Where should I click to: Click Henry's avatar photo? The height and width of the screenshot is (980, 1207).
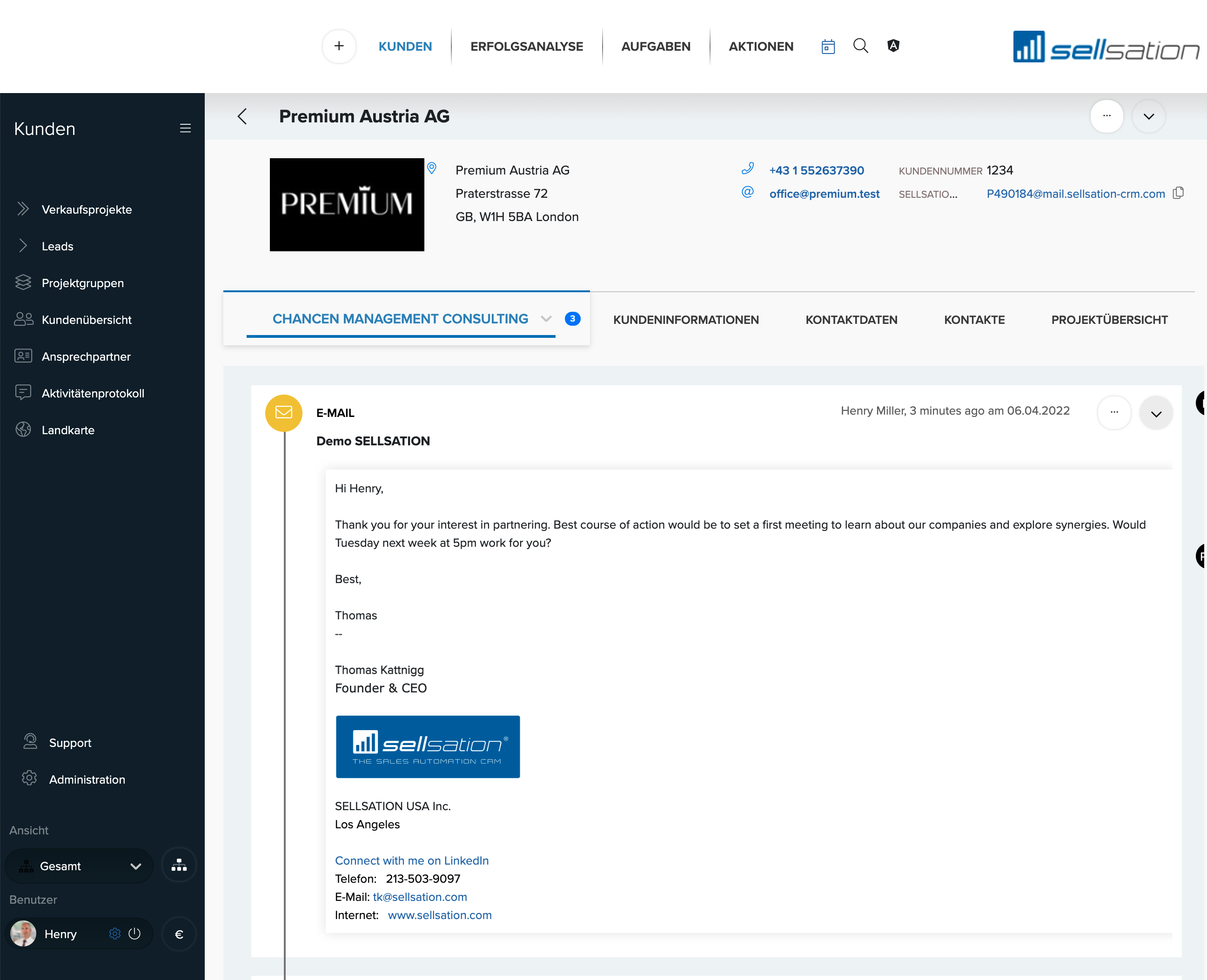[23, 934]
